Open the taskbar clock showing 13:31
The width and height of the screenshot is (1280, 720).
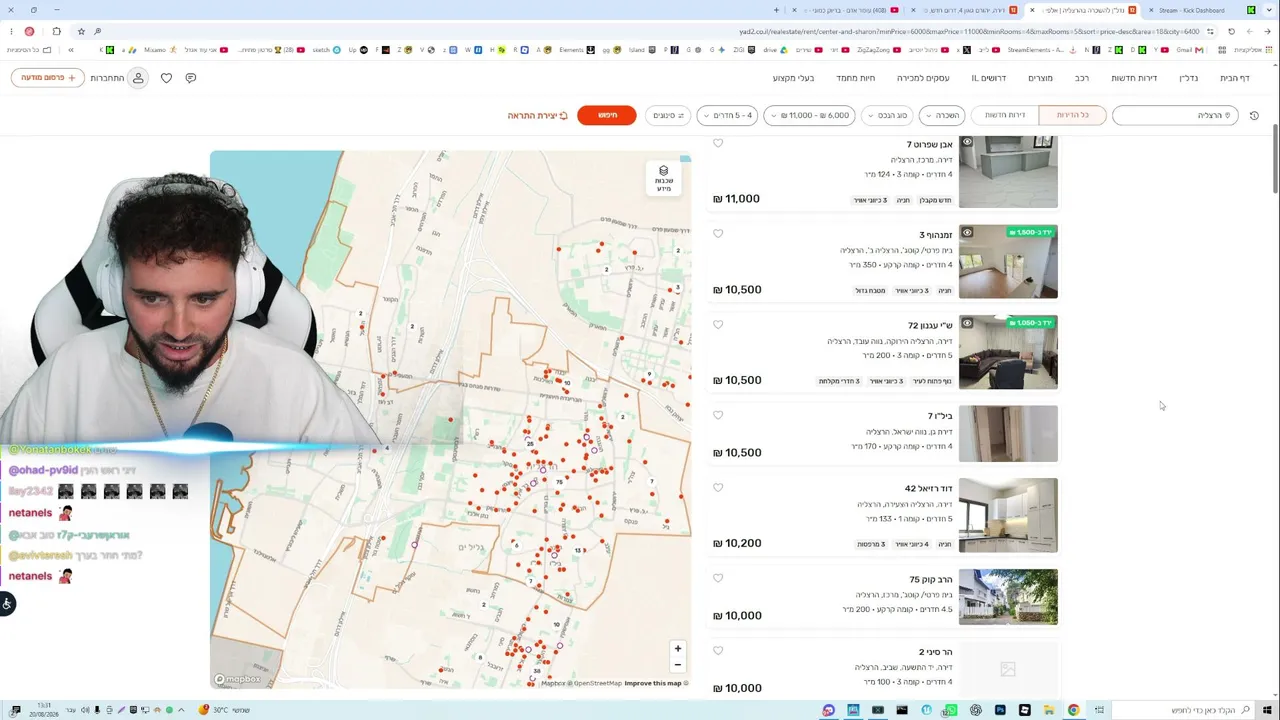[x=44, y=710]
